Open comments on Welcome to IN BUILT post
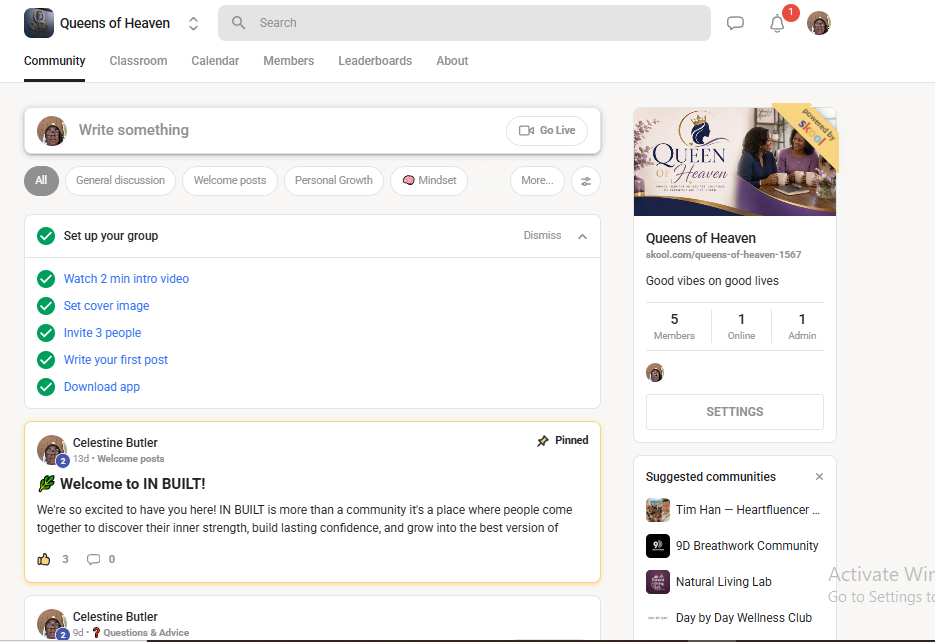Viewport: 935px width, 642px height. click(94, 559)
